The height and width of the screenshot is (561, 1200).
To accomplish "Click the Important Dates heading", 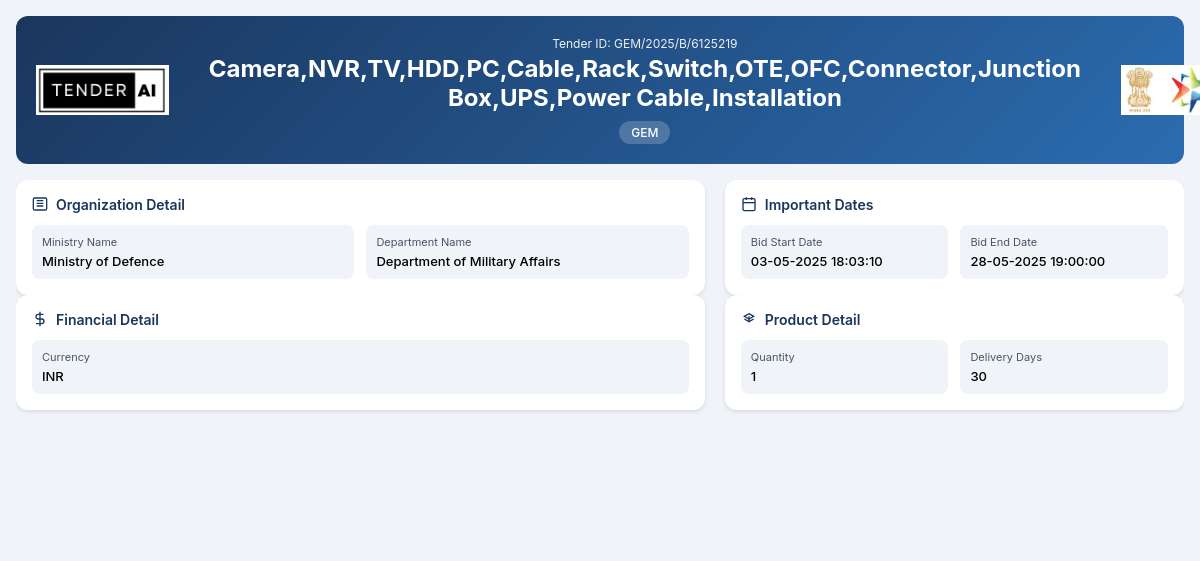I will click(819, 205).
